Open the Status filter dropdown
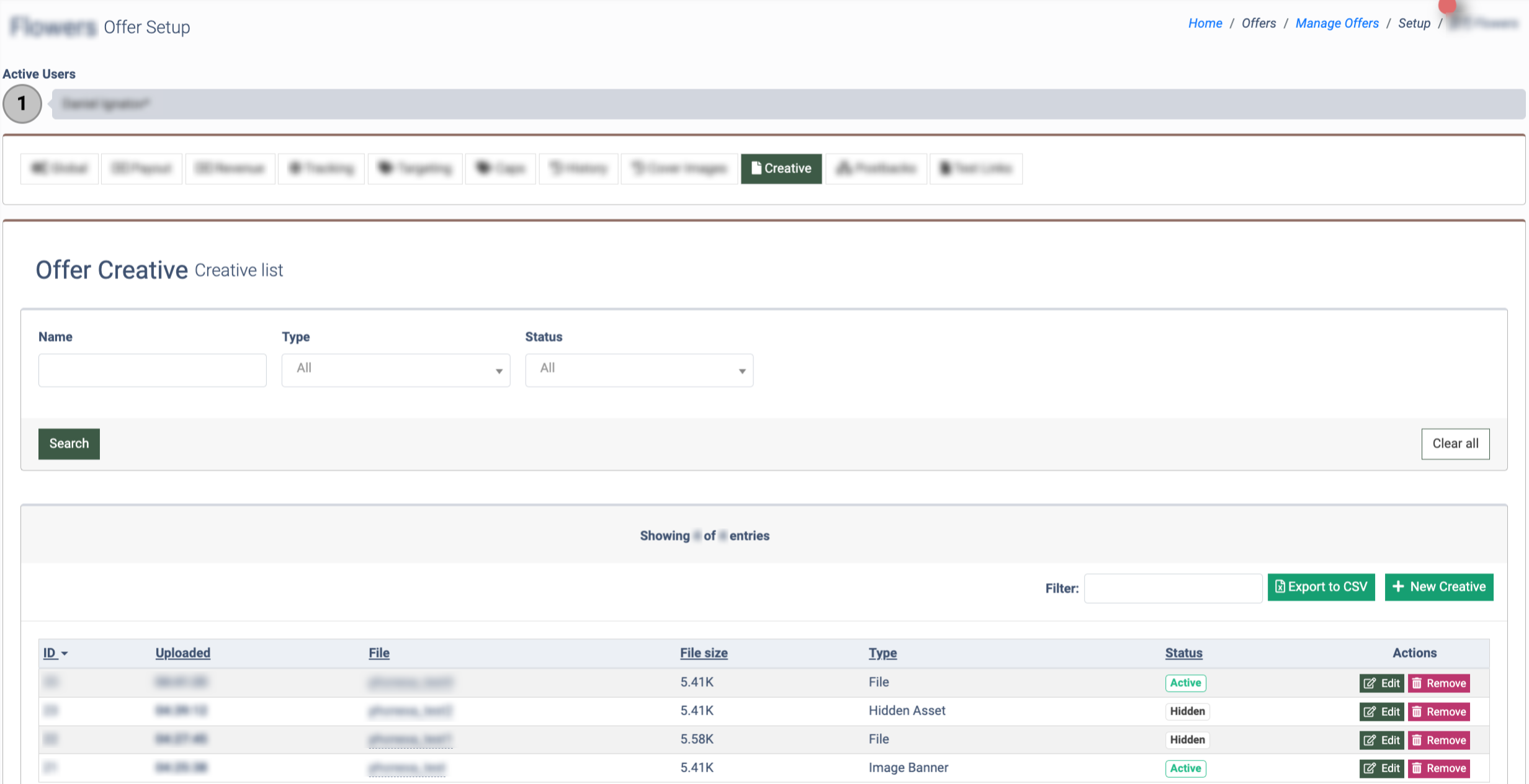 point(639,370)
